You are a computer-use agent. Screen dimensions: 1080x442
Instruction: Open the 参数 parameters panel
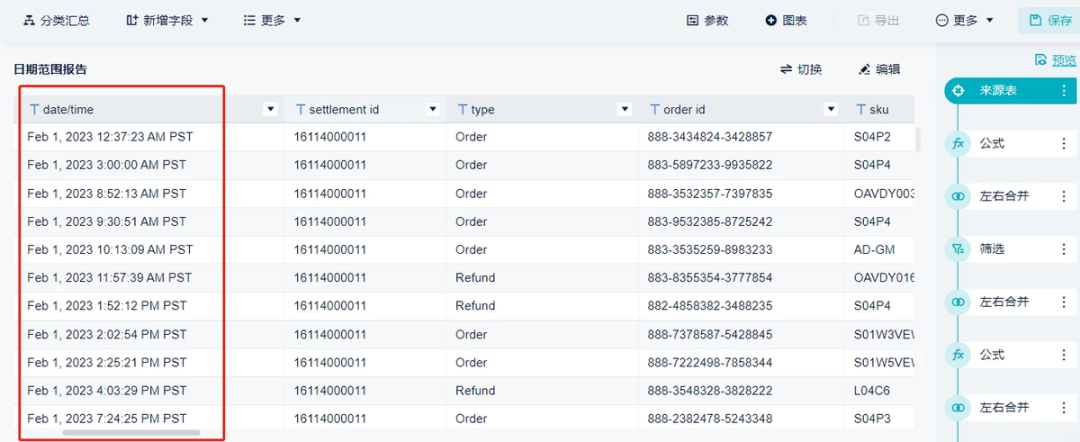(x=707, y=20)
